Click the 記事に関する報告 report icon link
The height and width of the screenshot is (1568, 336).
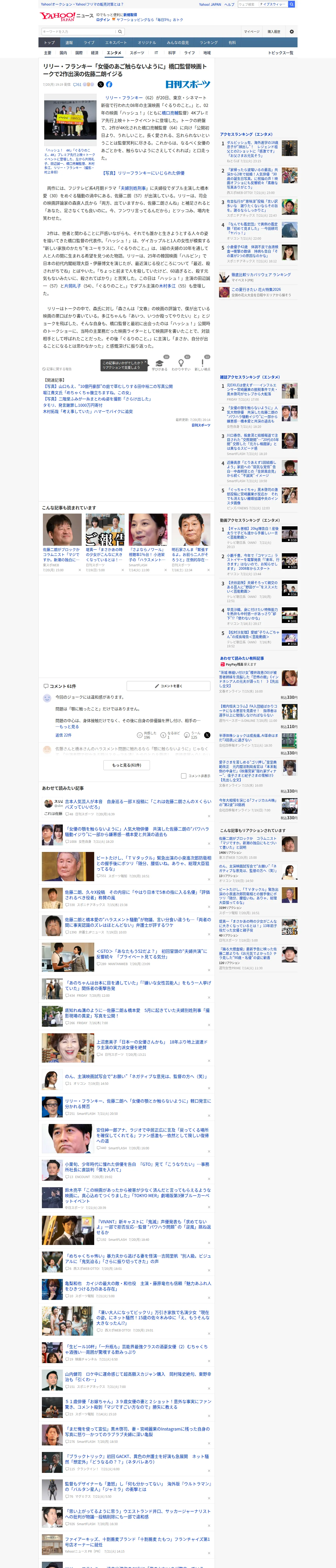click(57, 369)
